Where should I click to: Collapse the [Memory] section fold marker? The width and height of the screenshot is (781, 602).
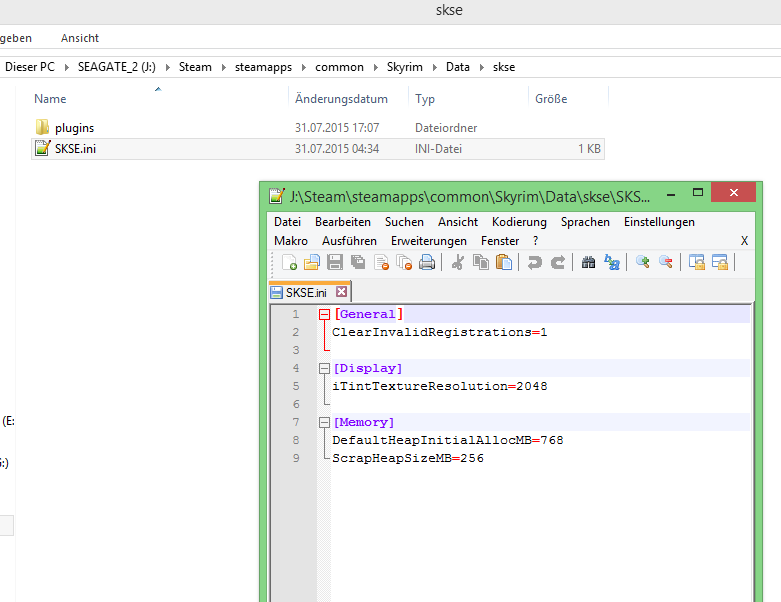324,422
